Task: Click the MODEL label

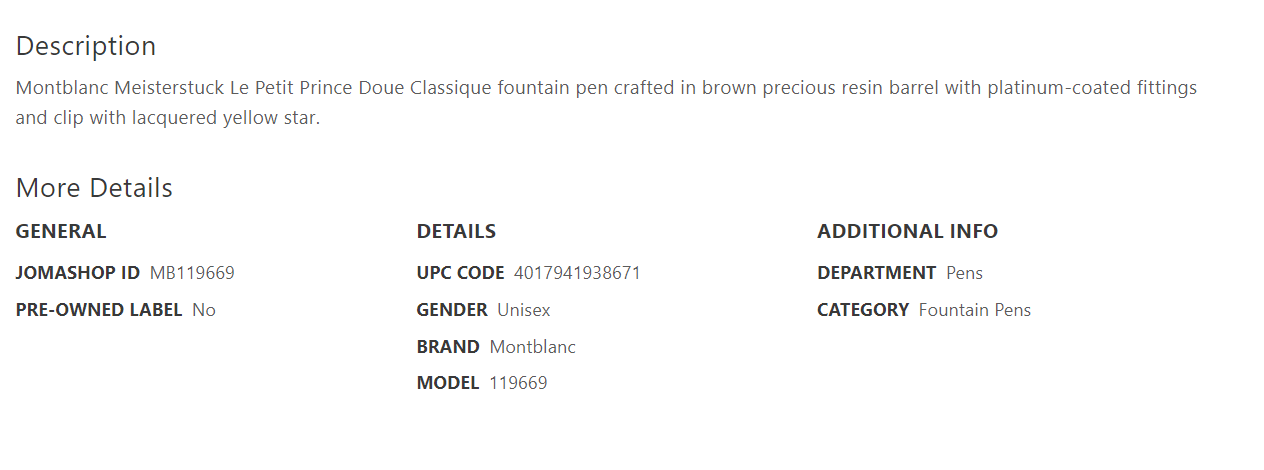Action: point(448,383)
